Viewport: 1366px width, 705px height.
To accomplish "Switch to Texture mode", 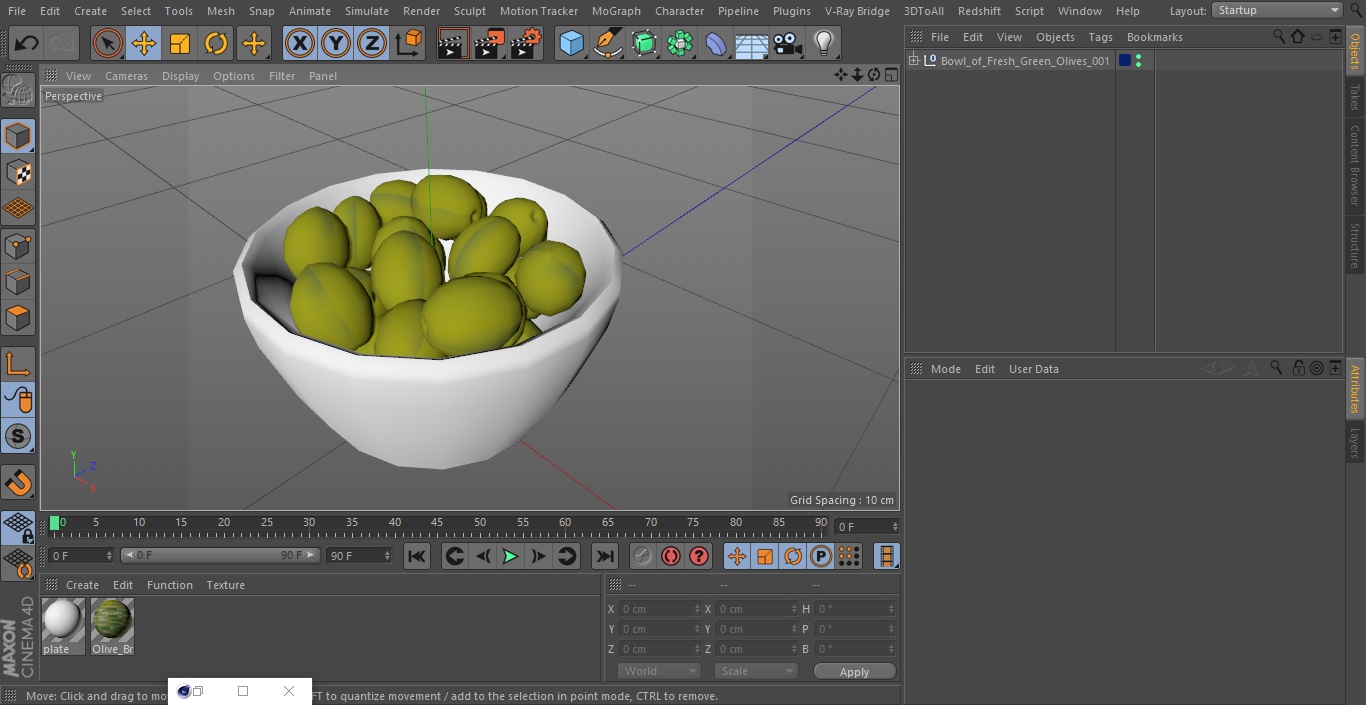I will pos(18,172).
